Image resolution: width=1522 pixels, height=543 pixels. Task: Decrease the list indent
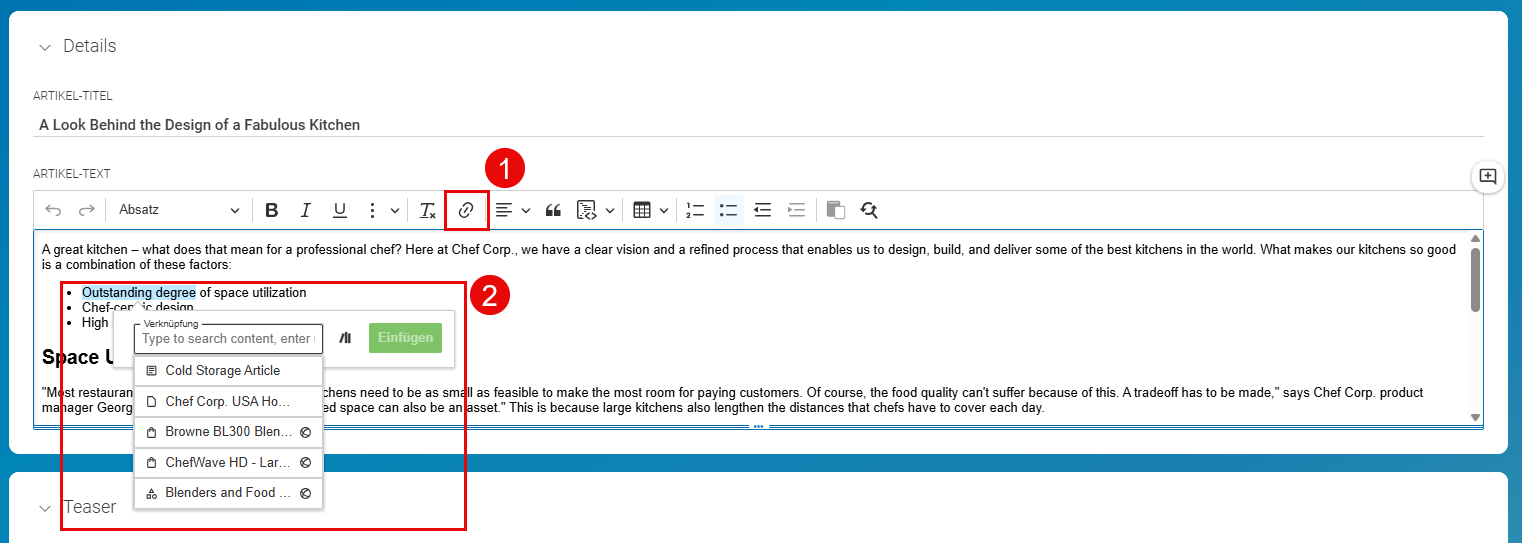(x=763, y=210)
